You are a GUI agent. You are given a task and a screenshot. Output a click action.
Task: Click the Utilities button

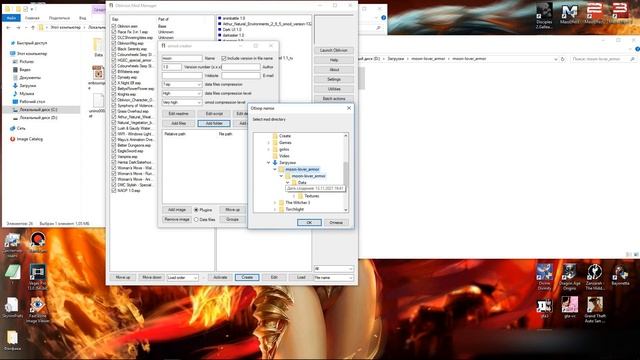pyautogui.click(x=334, y=89)
